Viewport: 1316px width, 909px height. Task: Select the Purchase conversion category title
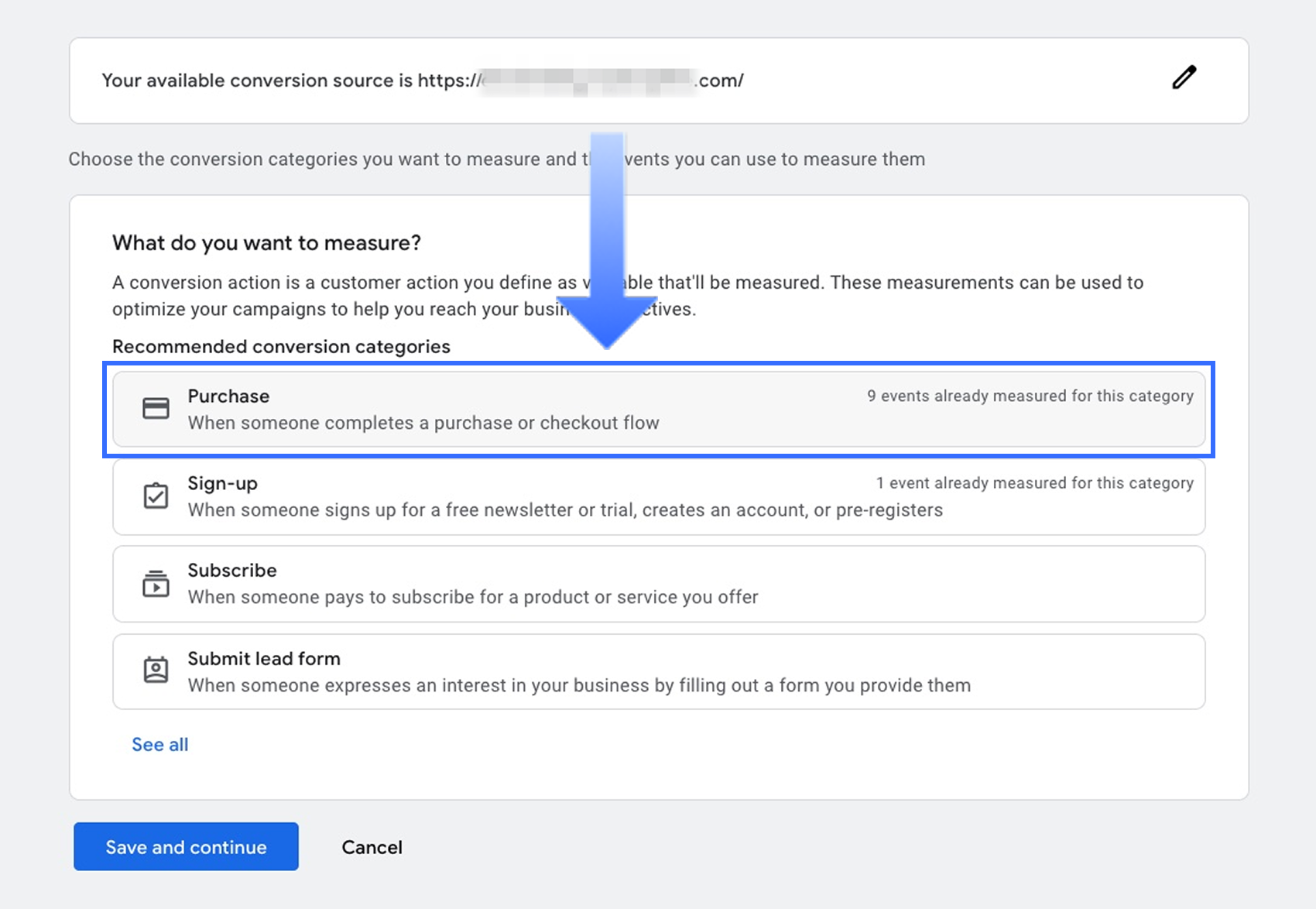[228, 396]
